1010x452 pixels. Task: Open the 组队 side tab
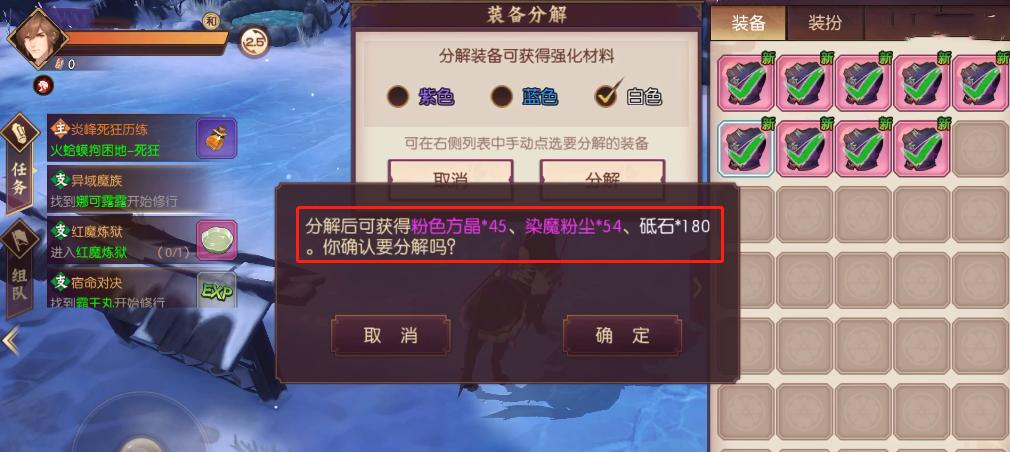21,268
